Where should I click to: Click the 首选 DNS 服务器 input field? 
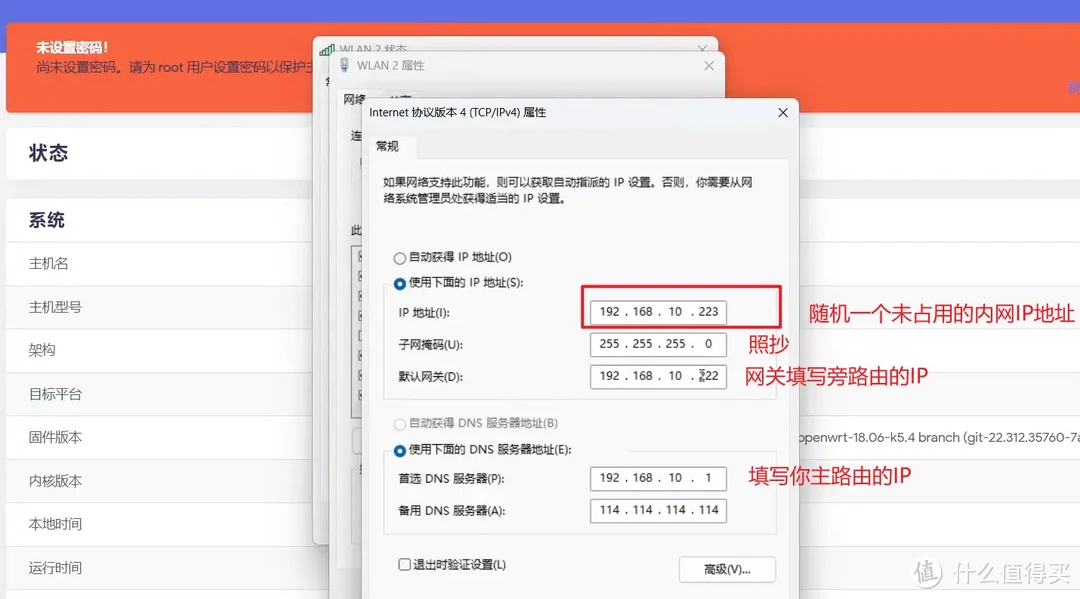[x=658, y=478]
